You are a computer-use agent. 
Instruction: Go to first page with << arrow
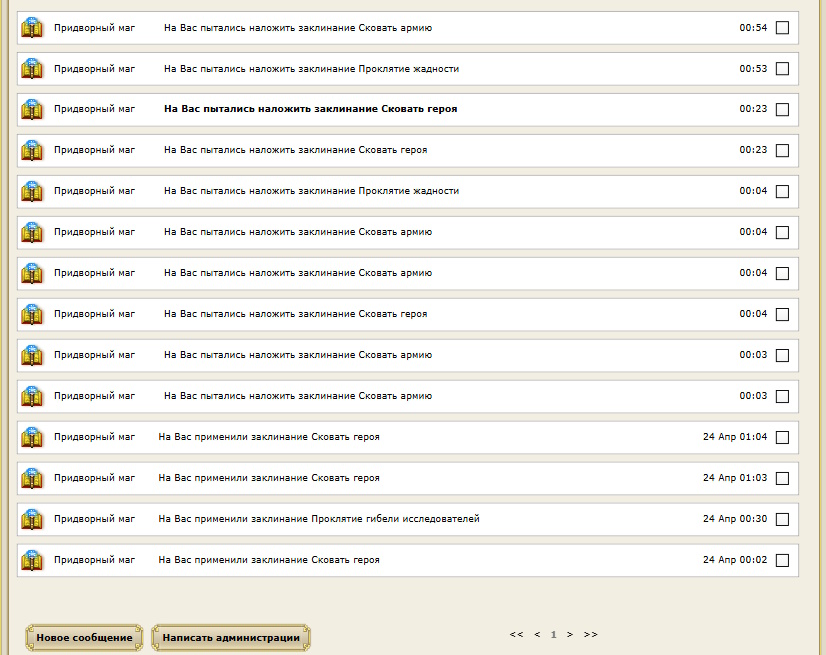pos(516,634)
